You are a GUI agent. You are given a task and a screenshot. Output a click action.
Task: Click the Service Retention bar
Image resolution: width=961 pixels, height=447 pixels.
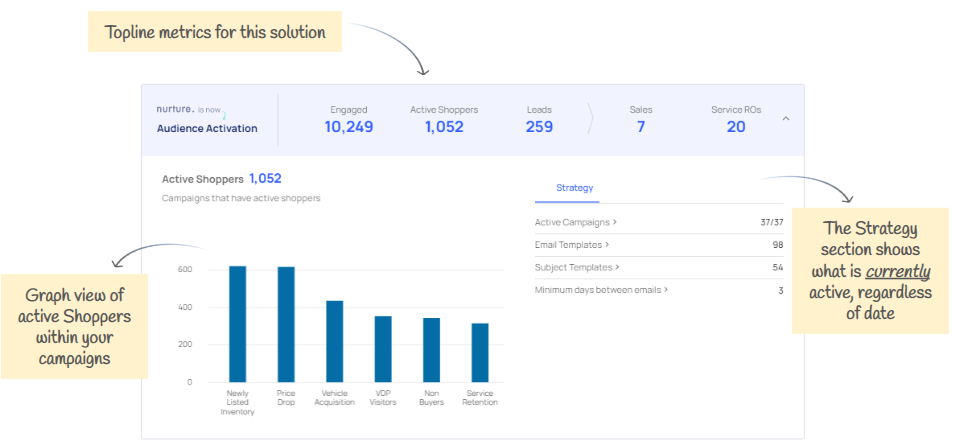[480, 352]
